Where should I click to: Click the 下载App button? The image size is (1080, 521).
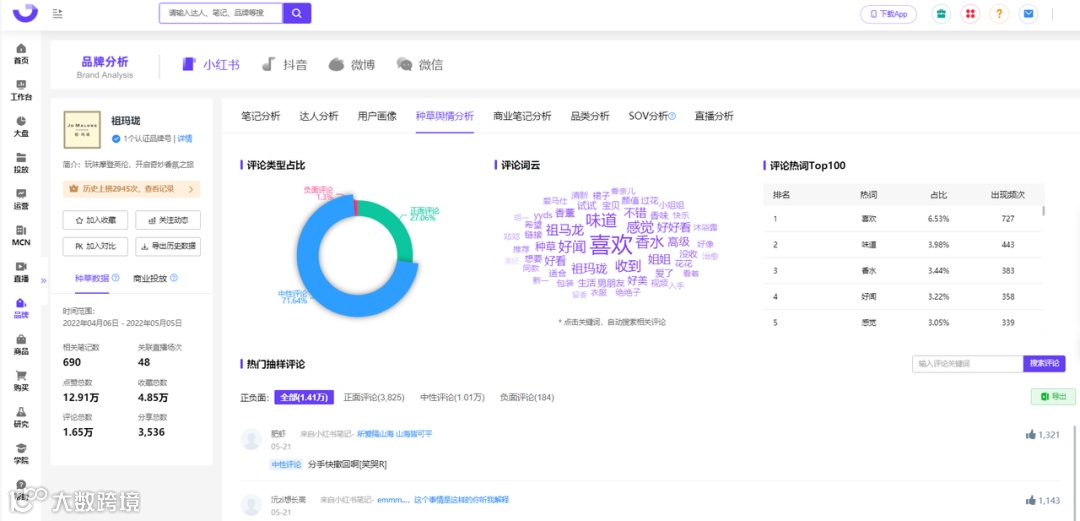tap(889, 14)
